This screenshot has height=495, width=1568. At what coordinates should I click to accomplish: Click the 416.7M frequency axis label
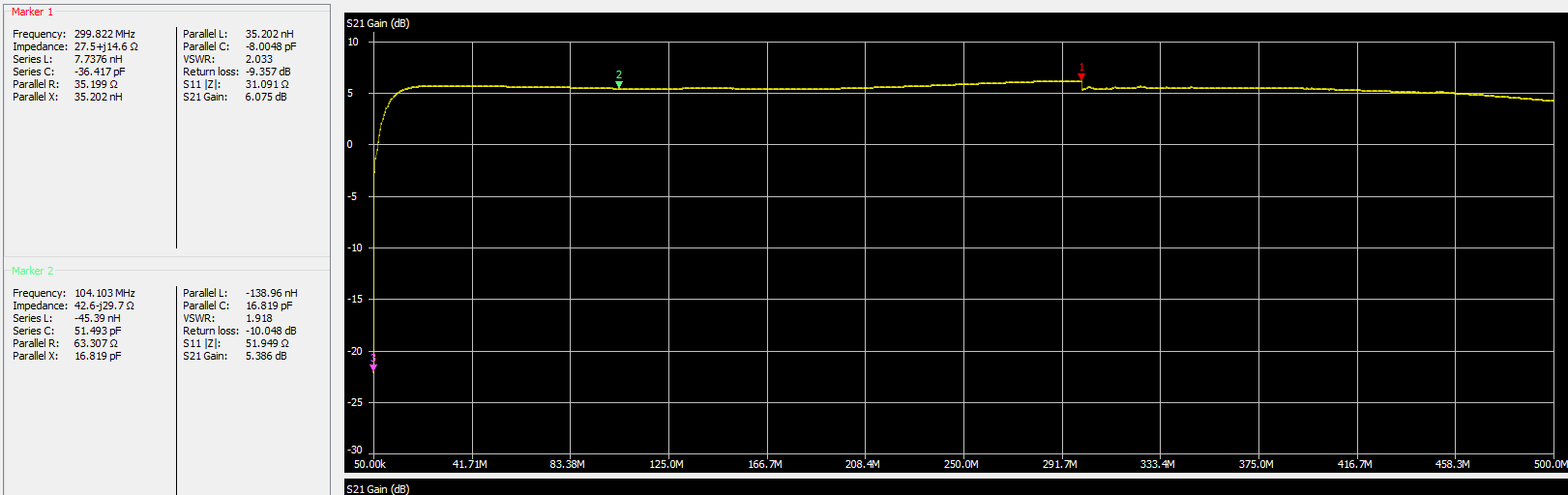1355,465
